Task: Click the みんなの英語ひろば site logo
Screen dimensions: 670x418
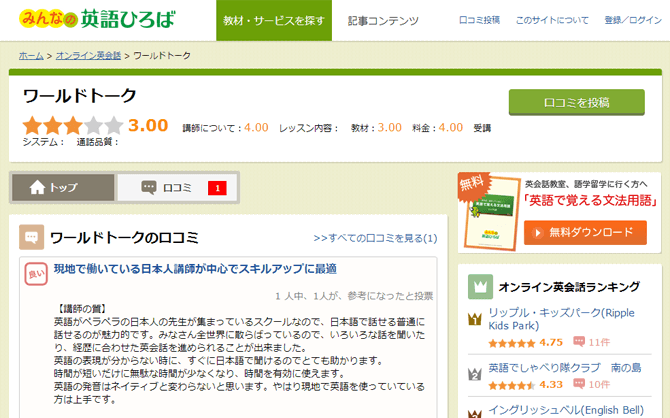Action: (x=97, y=19)
